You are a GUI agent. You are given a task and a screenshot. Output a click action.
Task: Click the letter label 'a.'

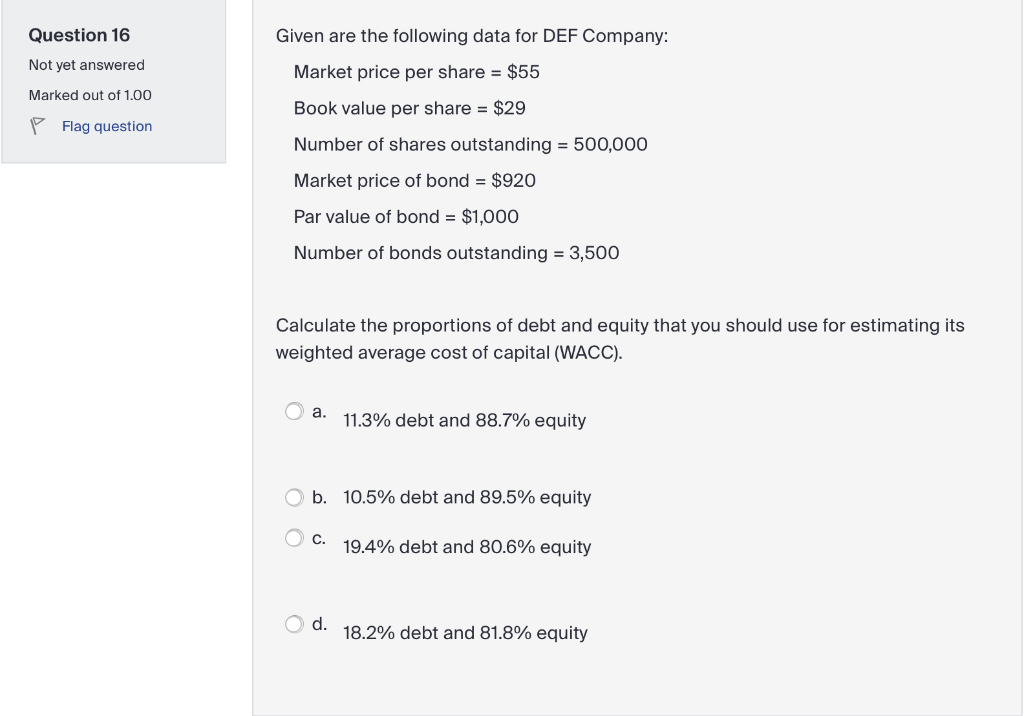pos(319,410)
